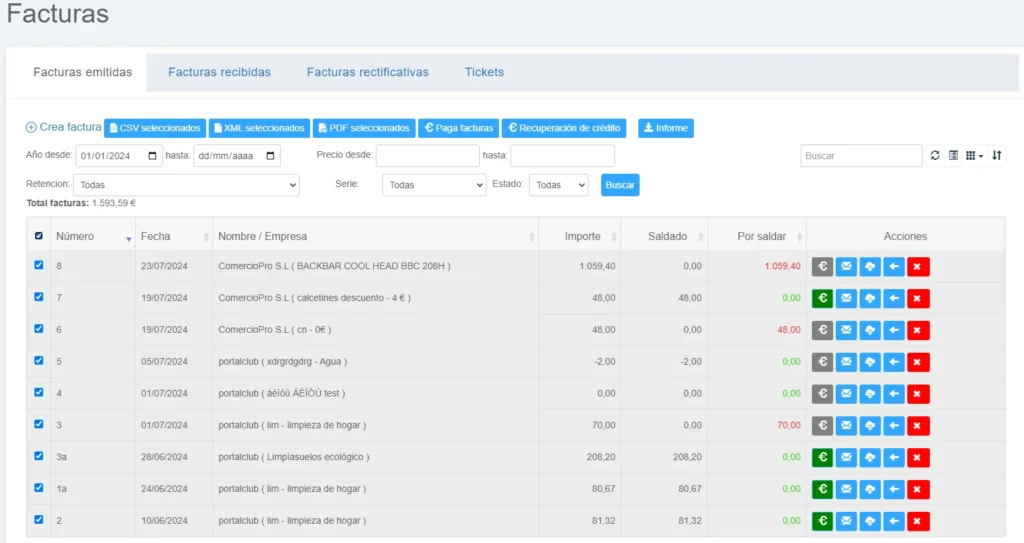Uncheck the checkbox for invoice 7
Image resolution: width=1024 pixels, height=543 pixels.
pos(39,297)
